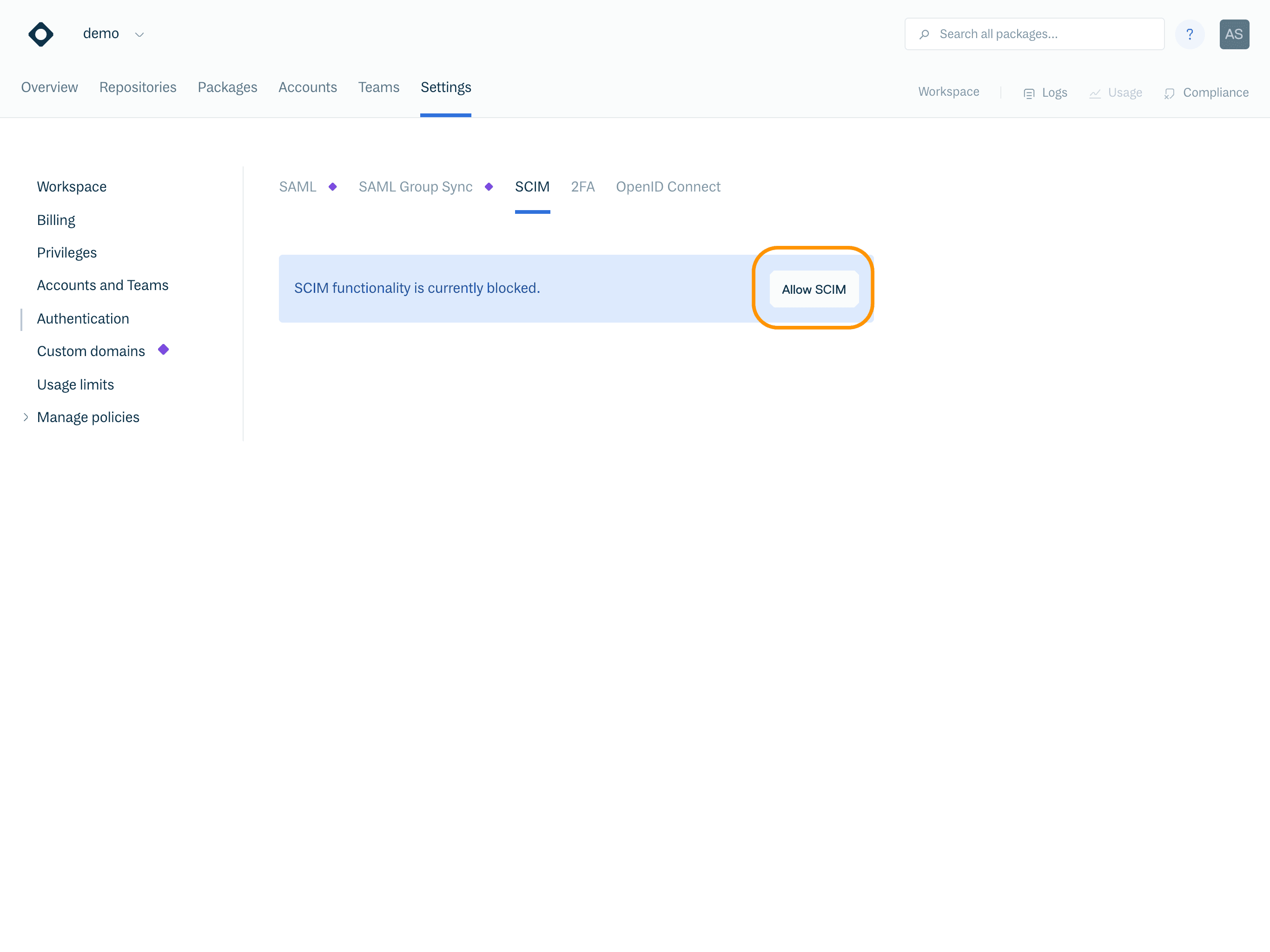Open the OpenID Connect tab

pyautogui.click(x=668, y=186)
